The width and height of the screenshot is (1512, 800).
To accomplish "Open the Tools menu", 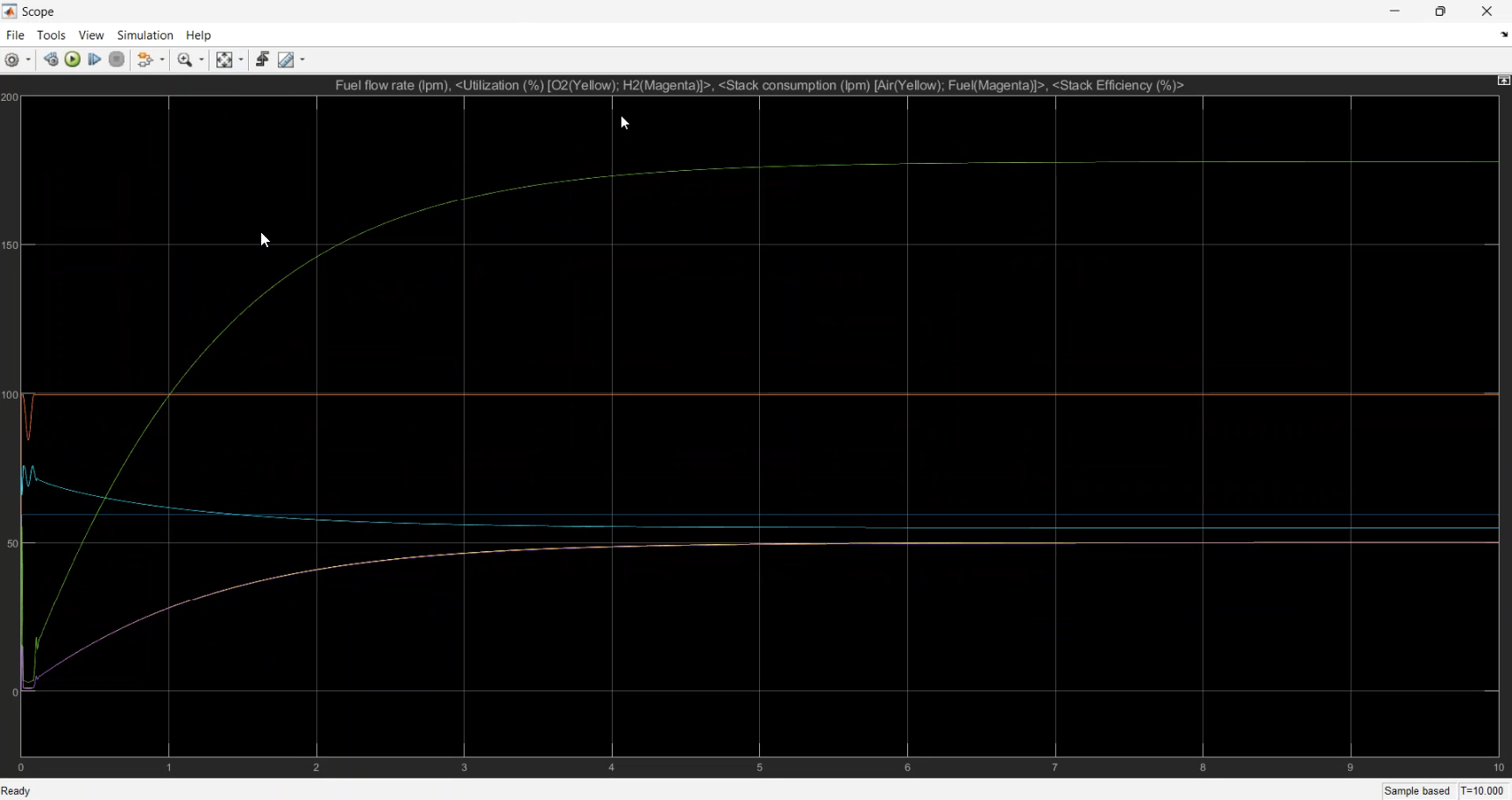I will point(51,35).
